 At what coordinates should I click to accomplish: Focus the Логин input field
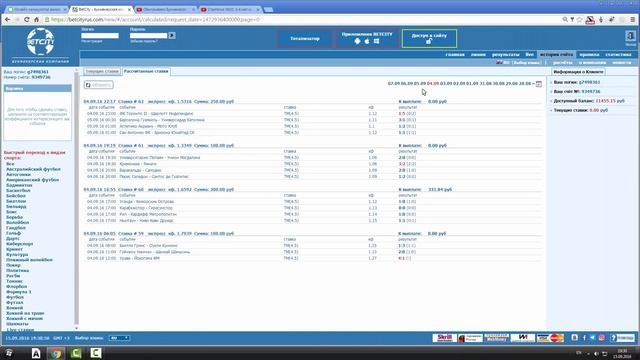tap(100, 36)
